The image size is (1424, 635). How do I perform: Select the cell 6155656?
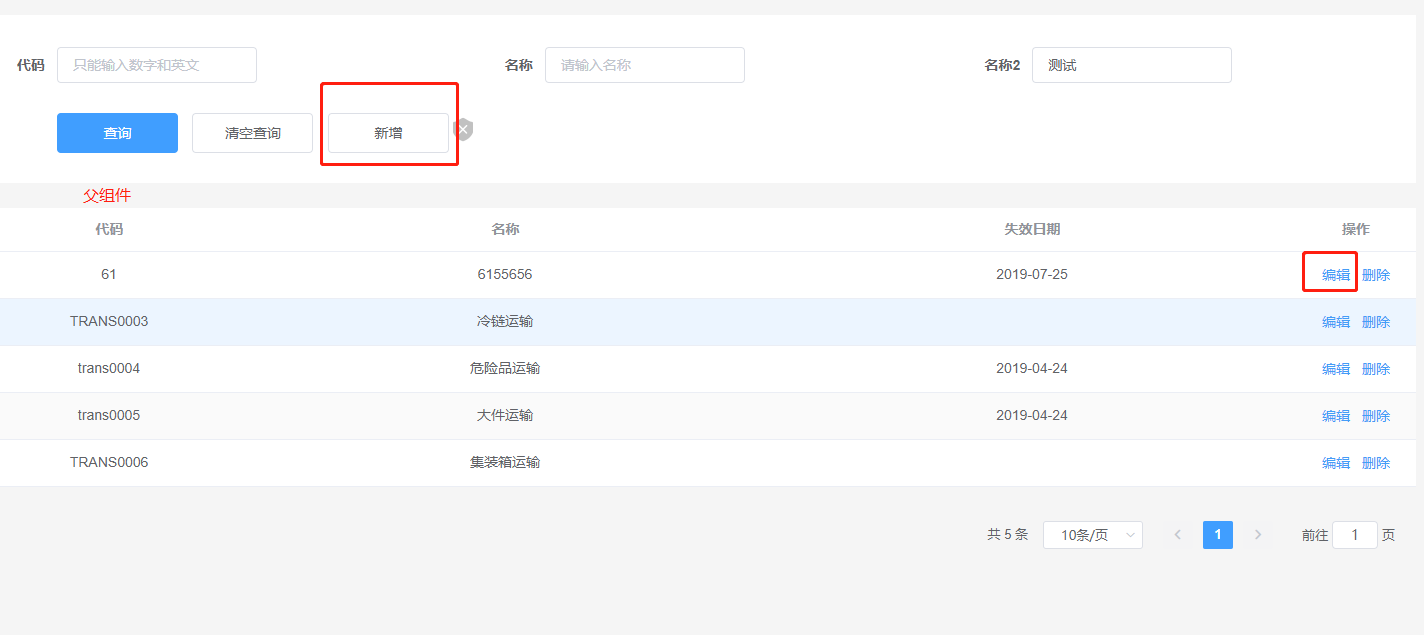[x=505, y=274]
